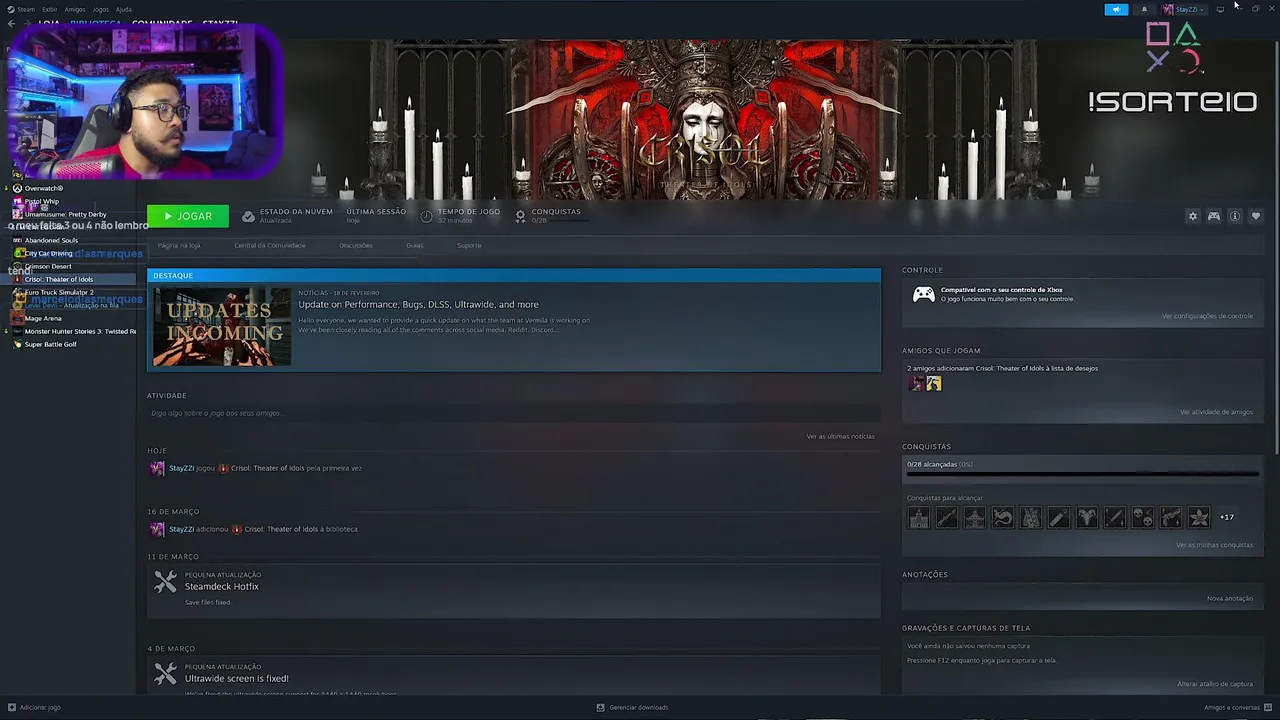Viewport: 1280px width, 720px height.
Task: Open the Ajuda menu
Action: point(123,9)
